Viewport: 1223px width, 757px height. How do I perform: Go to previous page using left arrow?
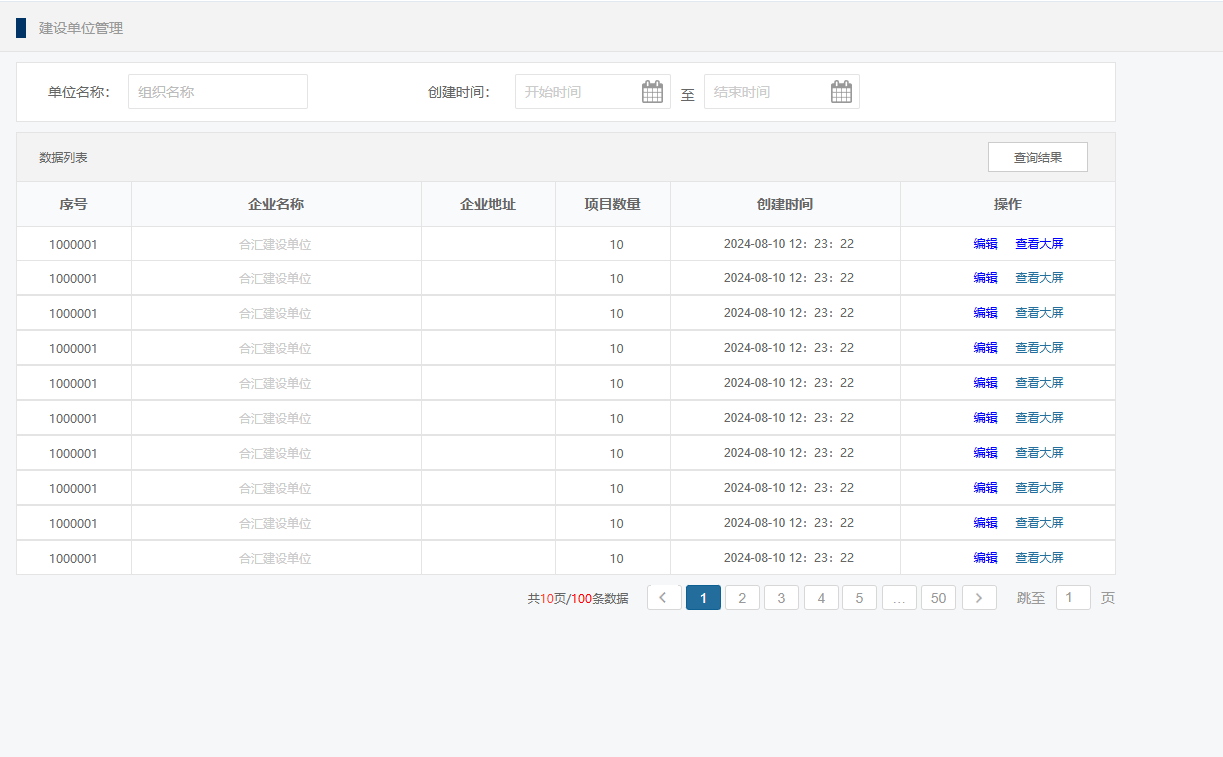click(x=664, y=598)
